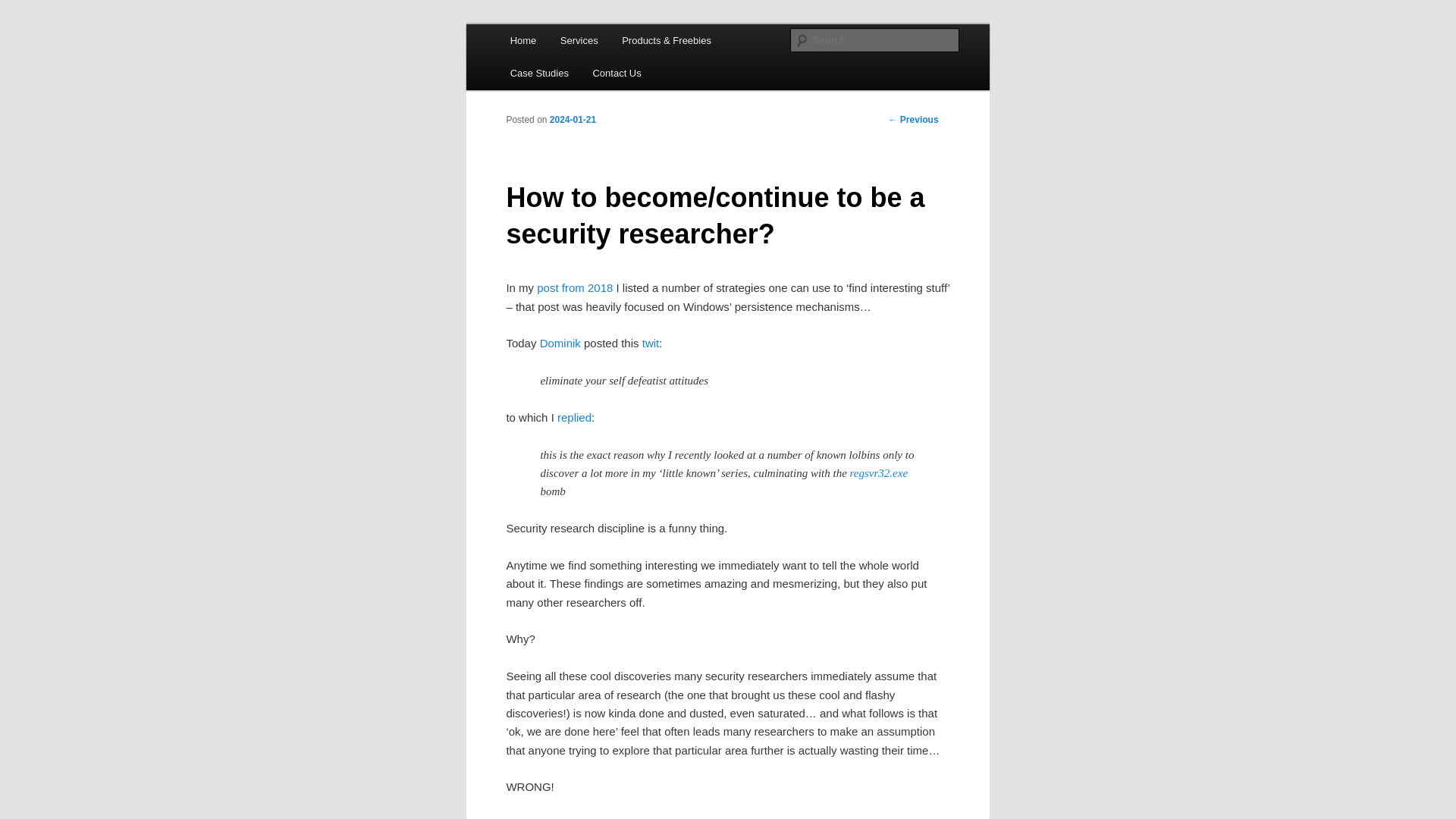Click the navigation bar Home icon
This screenshot has height=819, width=1456.
[x=523, y=40]
